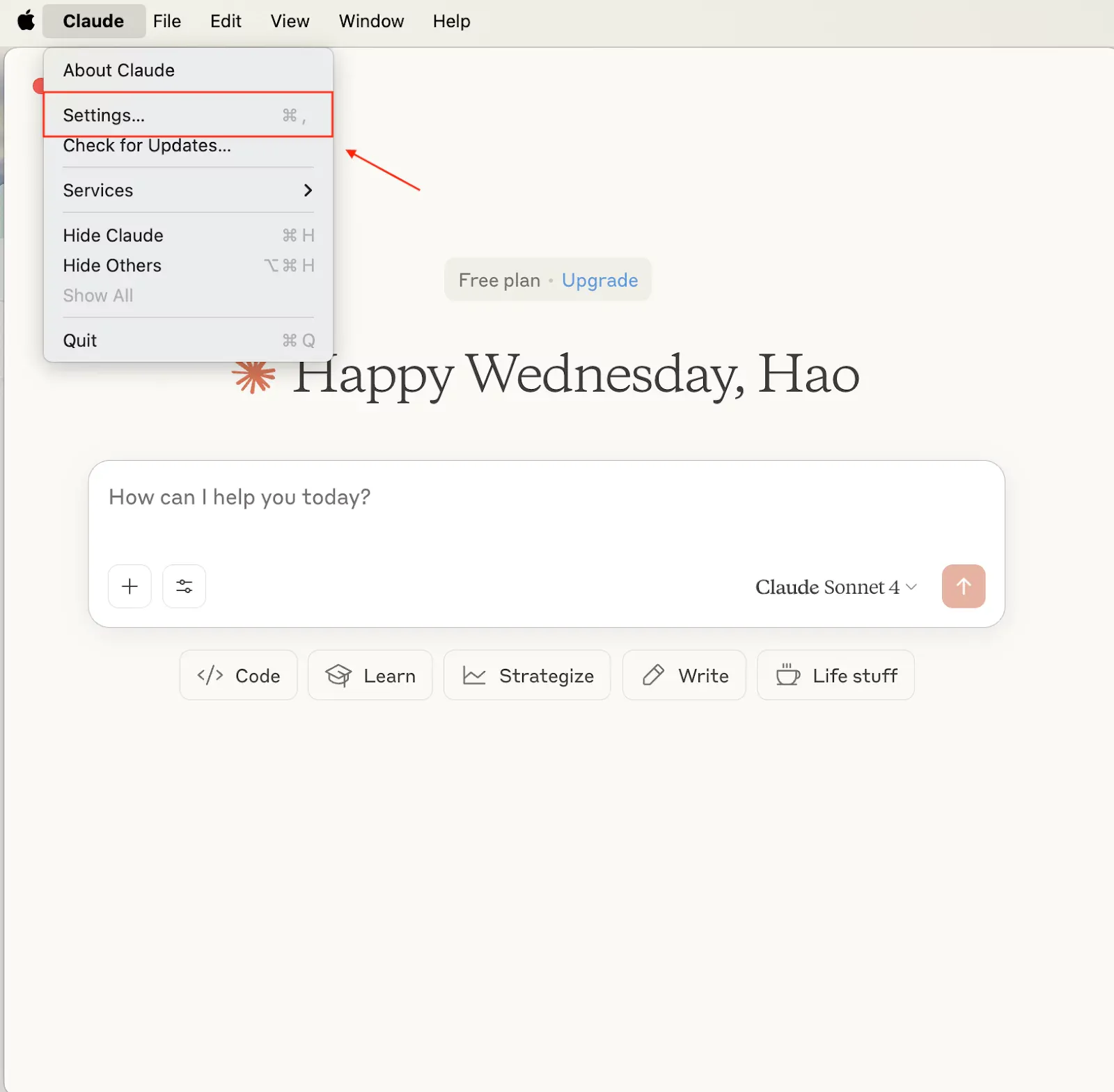Open the Window menu
Screen dimensions: 1114x1092
371,21
